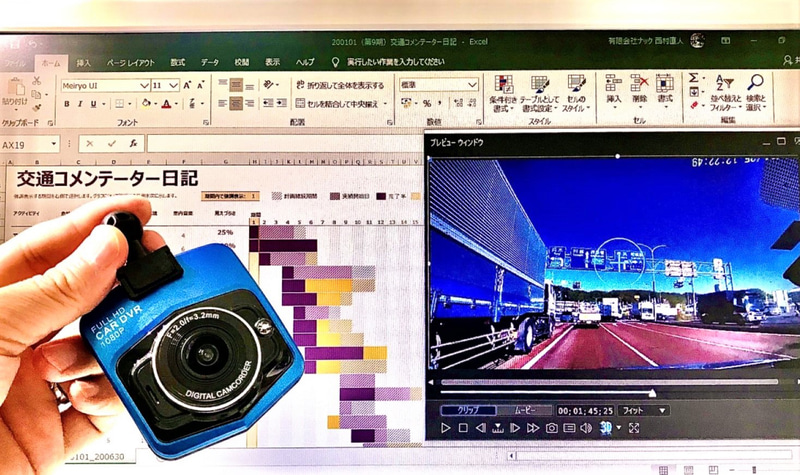This screenshot has height=475, width=800.
Task: Open the number format 標準 dropdown
Action: click(x=472, y=84)
